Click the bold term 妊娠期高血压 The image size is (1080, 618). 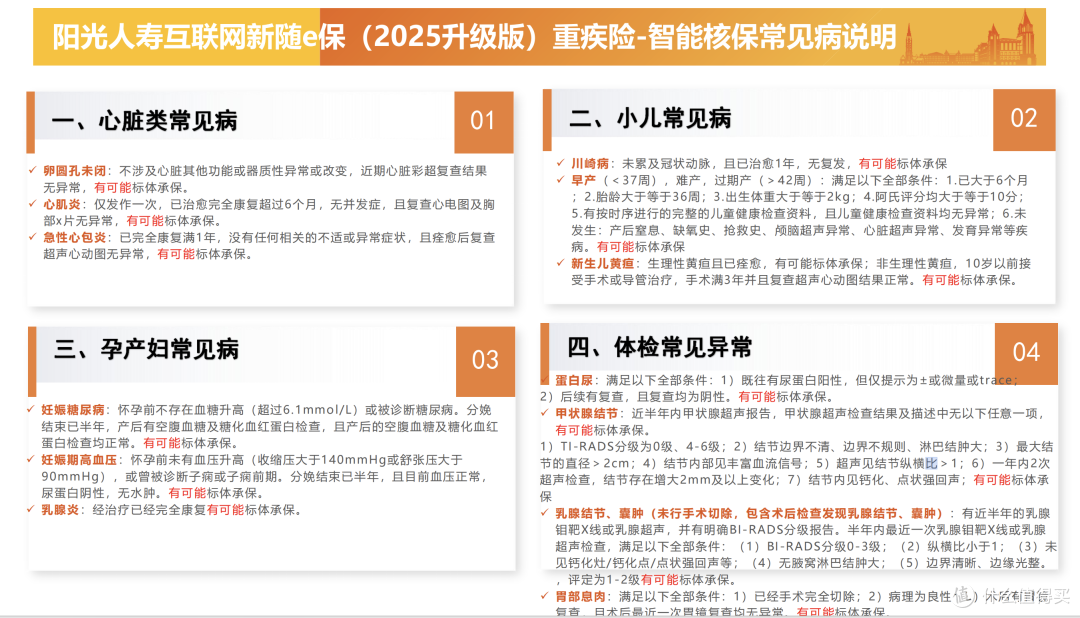79,460
